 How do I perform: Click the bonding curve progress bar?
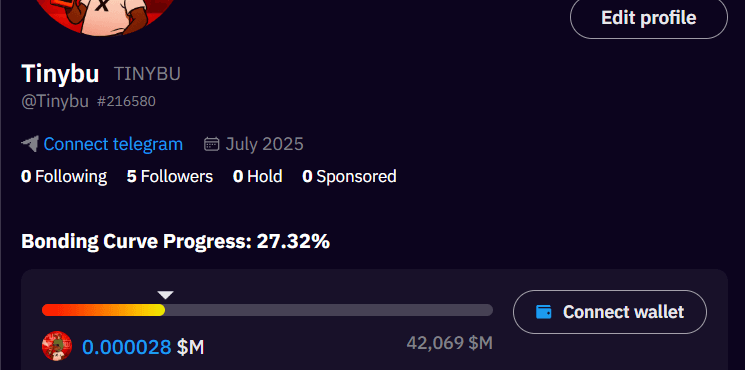(267, 310)
